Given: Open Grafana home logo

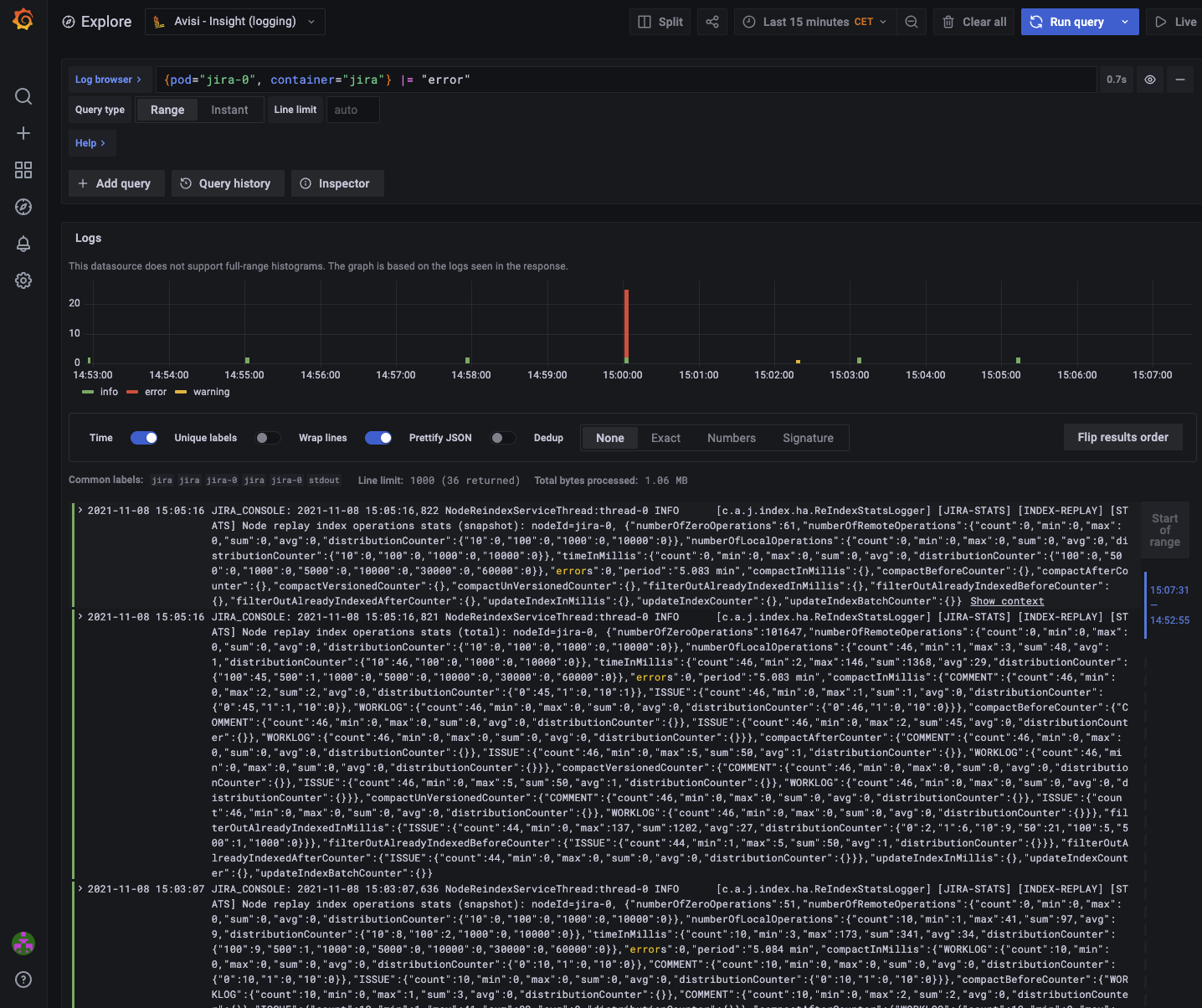Looking at the screenshot, I should pyautogui.click(x=23, y=19).
